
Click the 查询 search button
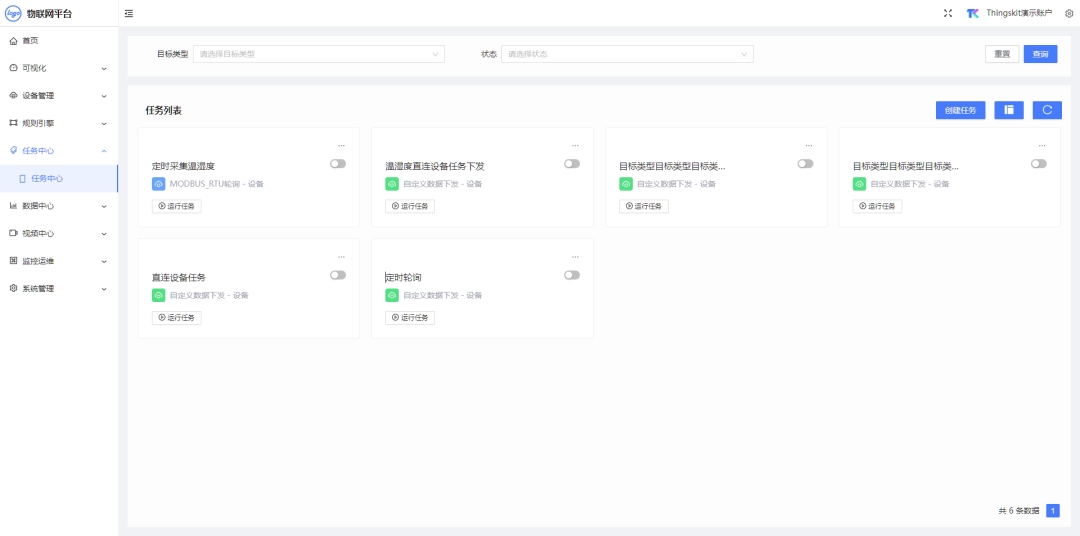1040,54
